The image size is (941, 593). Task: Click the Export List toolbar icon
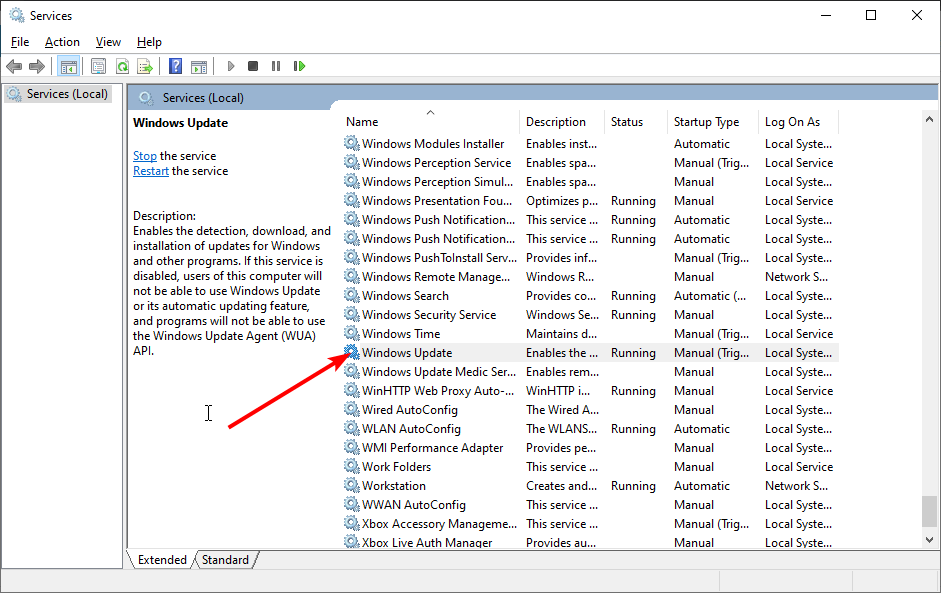(x=145, y=66)
